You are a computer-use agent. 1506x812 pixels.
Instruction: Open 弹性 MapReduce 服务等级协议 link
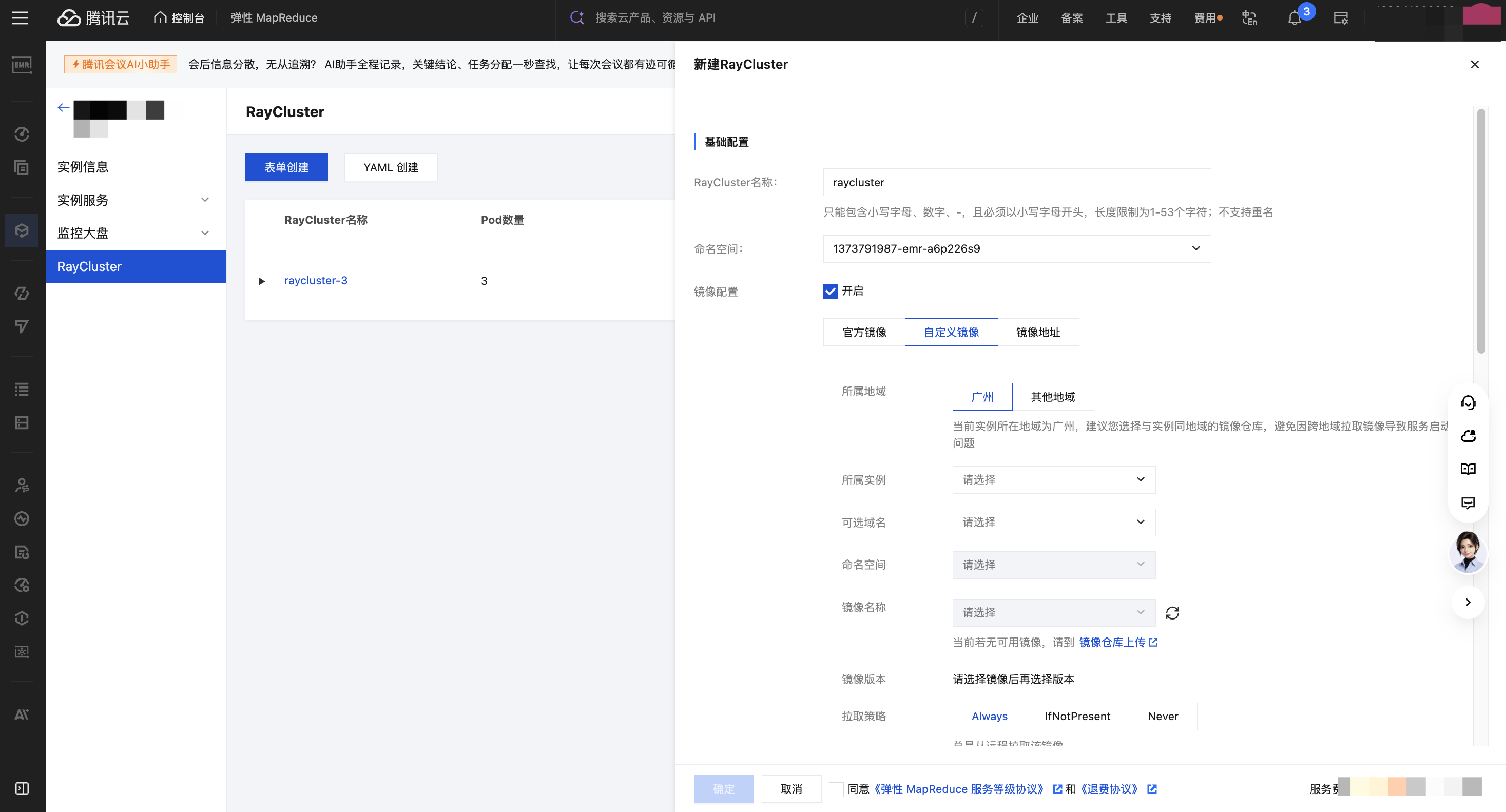[959, 789]
